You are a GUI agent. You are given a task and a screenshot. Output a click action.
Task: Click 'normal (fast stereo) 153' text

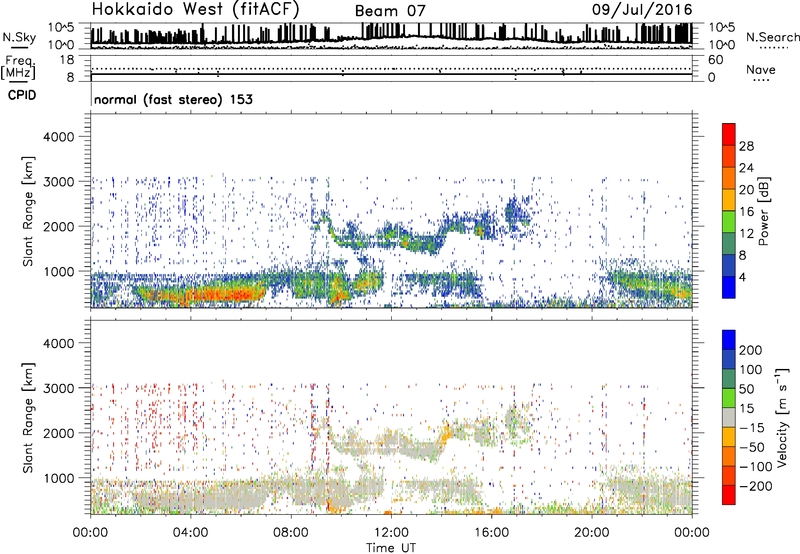click(173, 99)
